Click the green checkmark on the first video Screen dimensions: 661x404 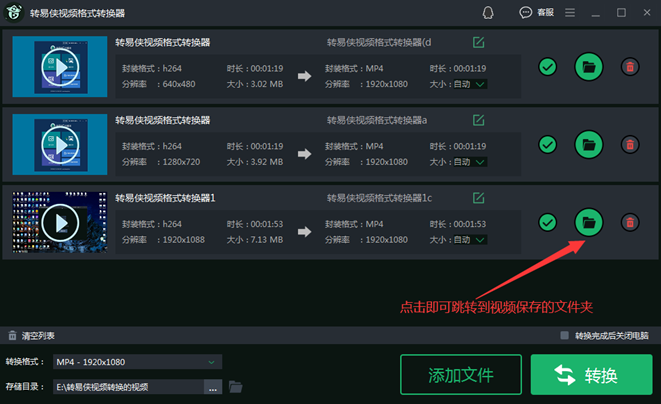click(x=547, y=67)
